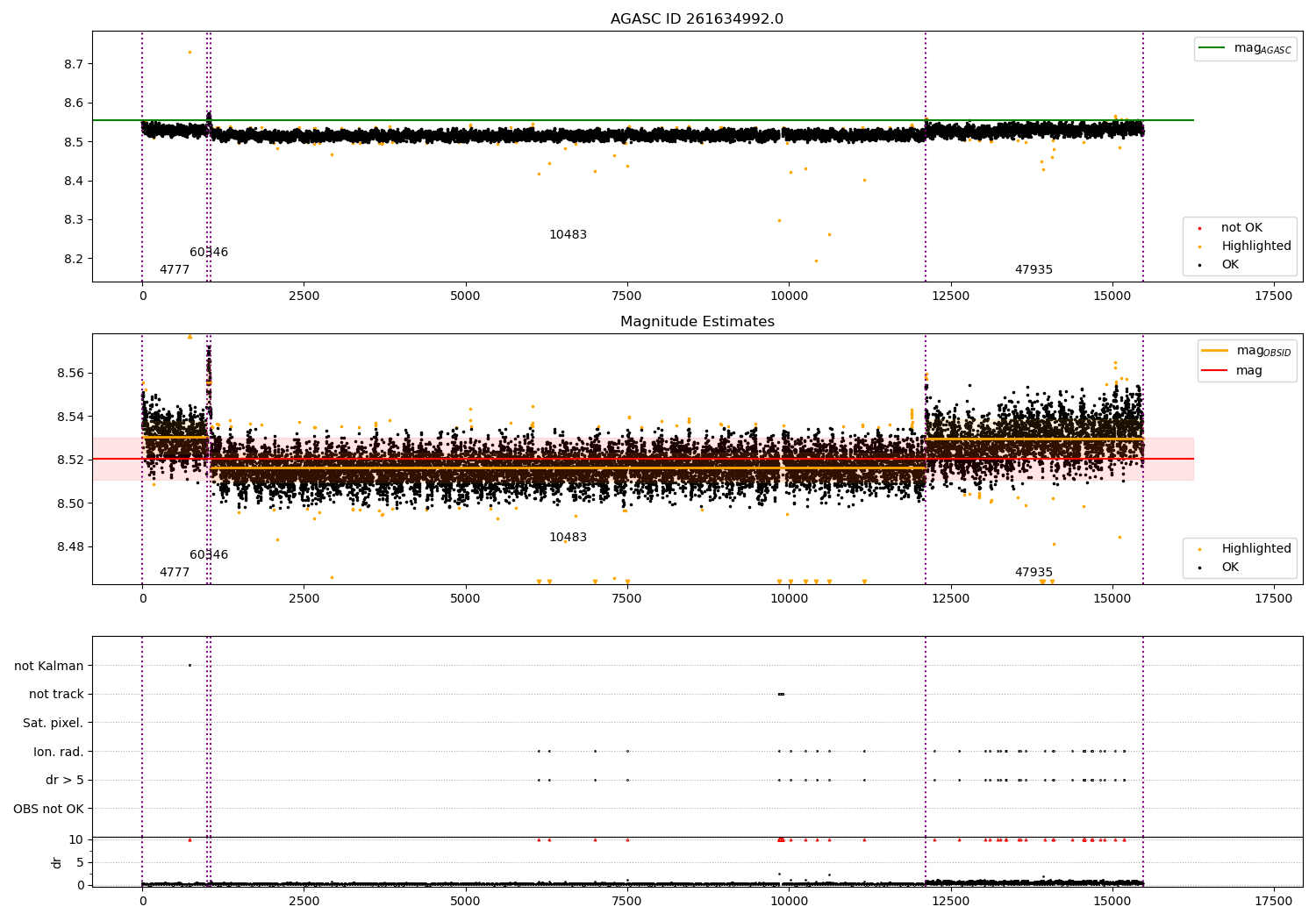Click y-tick '10' on the dr axis
This screenshot has width=1316, height=921.
[76, 839]
